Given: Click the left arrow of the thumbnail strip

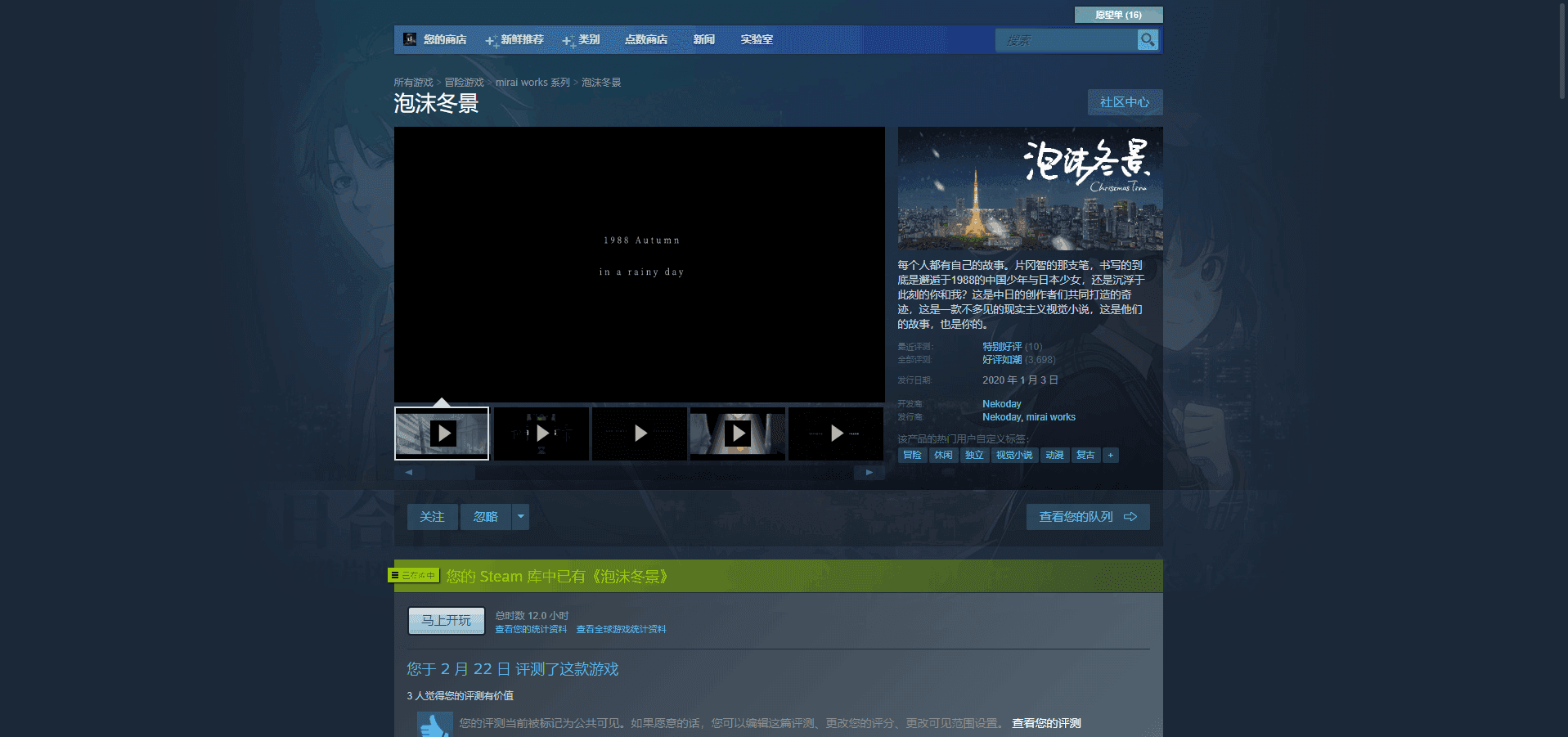Looking at the screenshot, I should (409, 473).
